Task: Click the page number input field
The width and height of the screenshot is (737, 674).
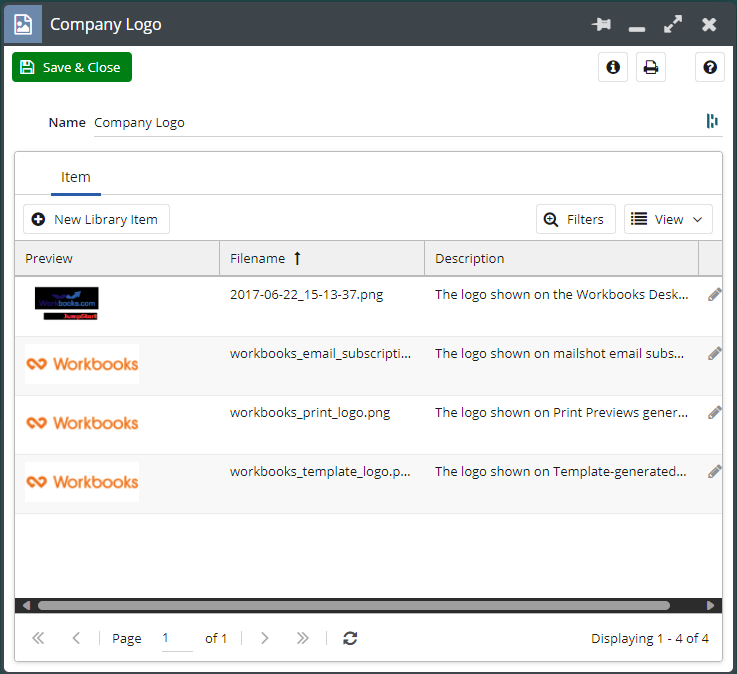Action: 176,638
